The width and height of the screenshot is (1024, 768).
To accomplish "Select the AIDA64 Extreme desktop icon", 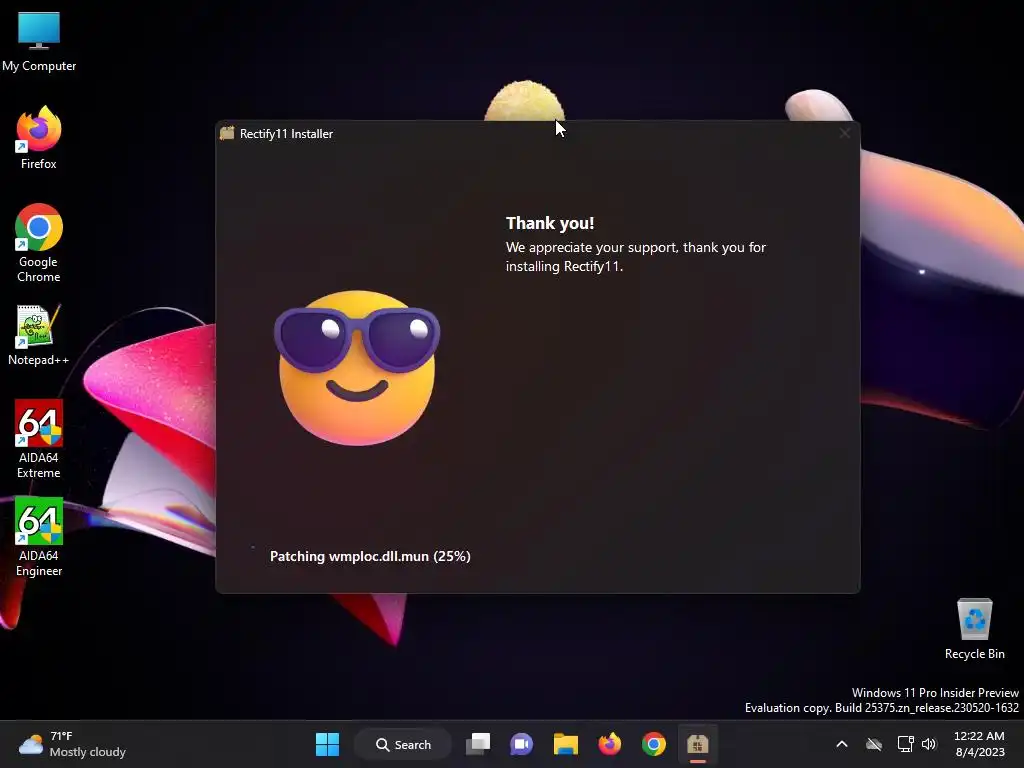I will coord(39,439).
